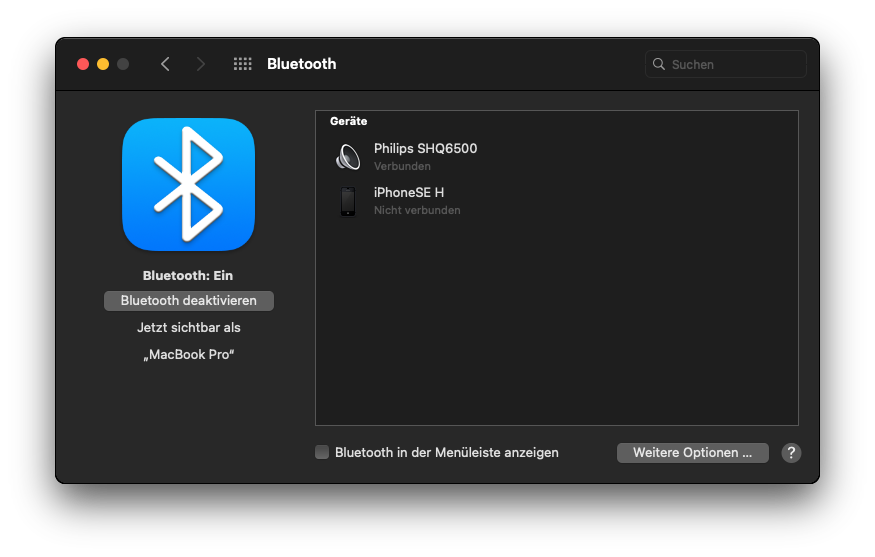Click the Bluetooth window title
The height and width of the screenshot is (557, 875).
click(301, 64)
